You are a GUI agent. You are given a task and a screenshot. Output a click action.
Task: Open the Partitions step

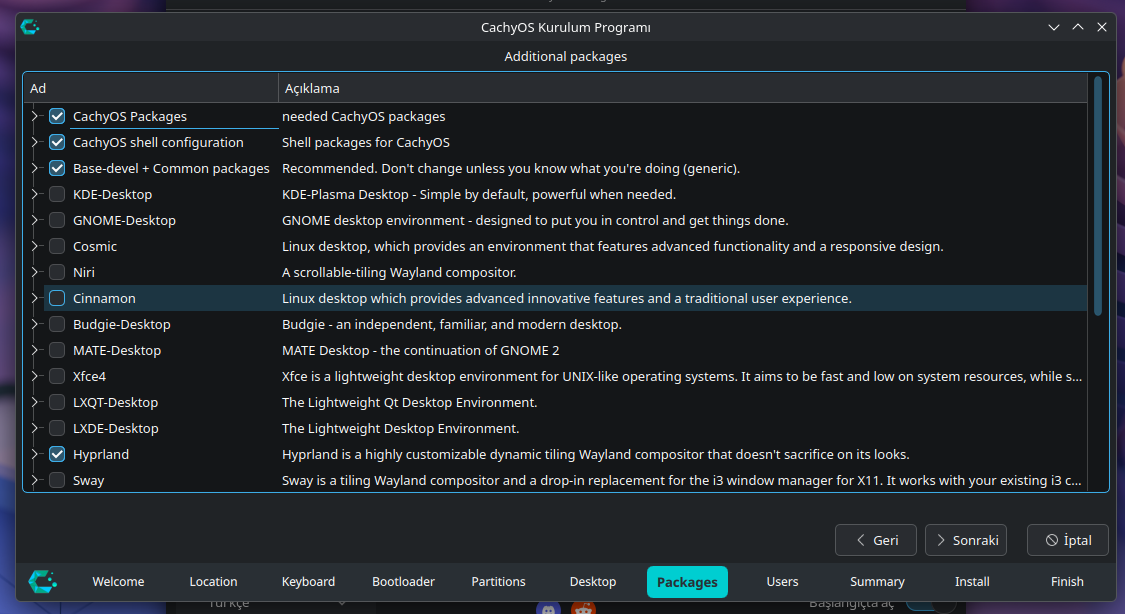click(x=499, y=582)
